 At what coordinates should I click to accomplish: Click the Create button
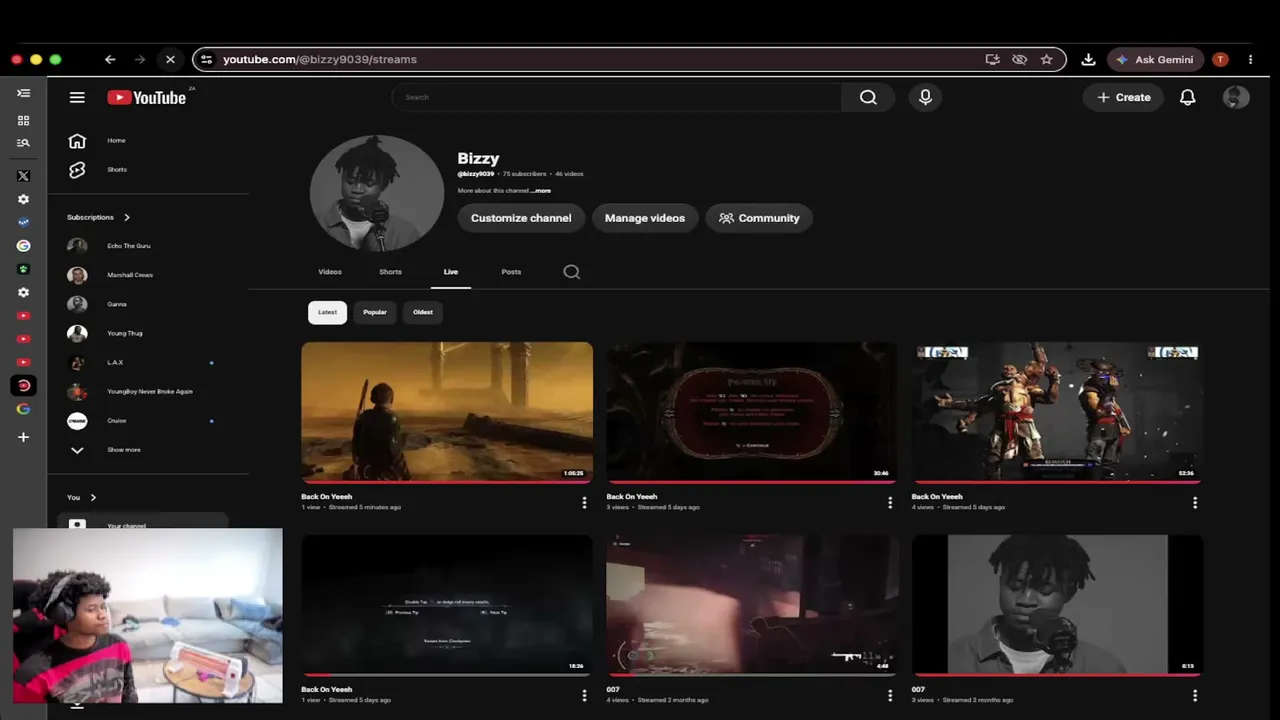[1124, 97]
